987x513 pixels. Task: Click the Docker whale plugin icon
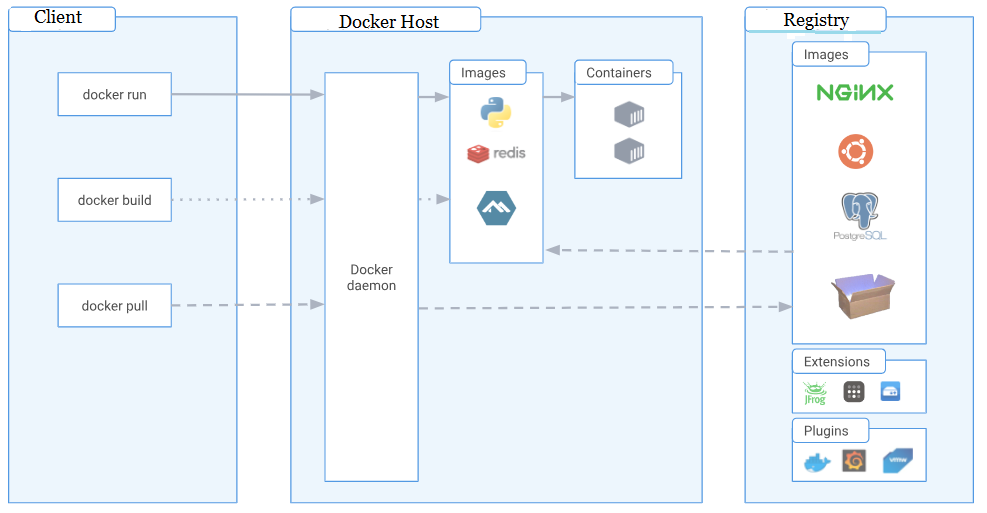pos(817,463)
